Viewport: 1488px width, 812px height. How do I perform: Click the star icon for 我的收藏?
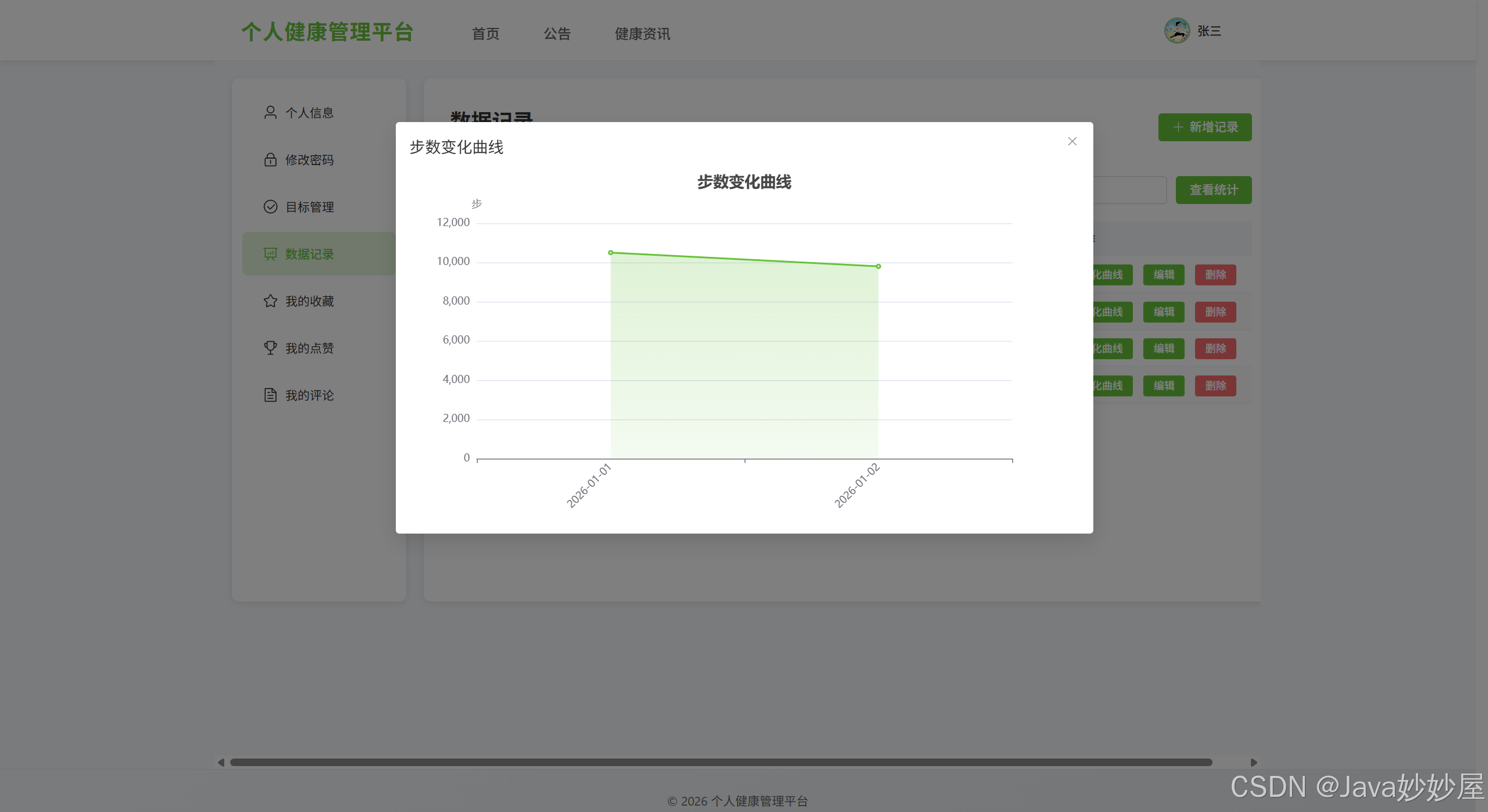(x=270, y=301)
